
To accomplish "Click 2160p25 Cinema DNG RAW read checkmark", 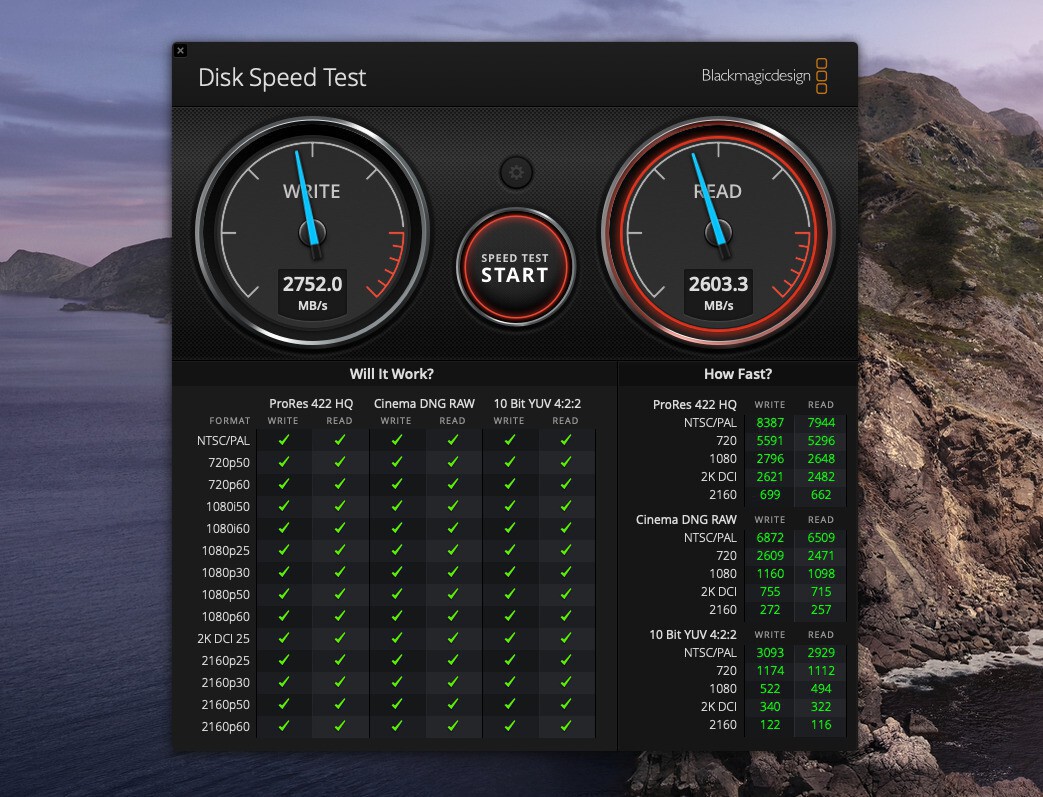I will (x=453, y=659).
